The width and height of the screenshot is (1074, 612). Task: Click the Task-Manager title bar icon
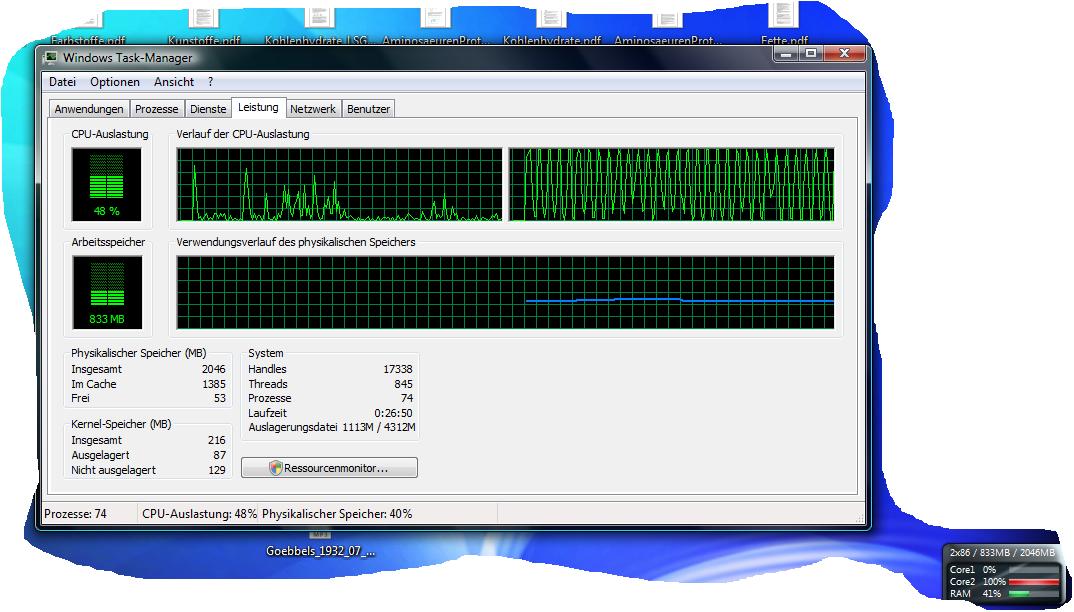tap(50, 58)
